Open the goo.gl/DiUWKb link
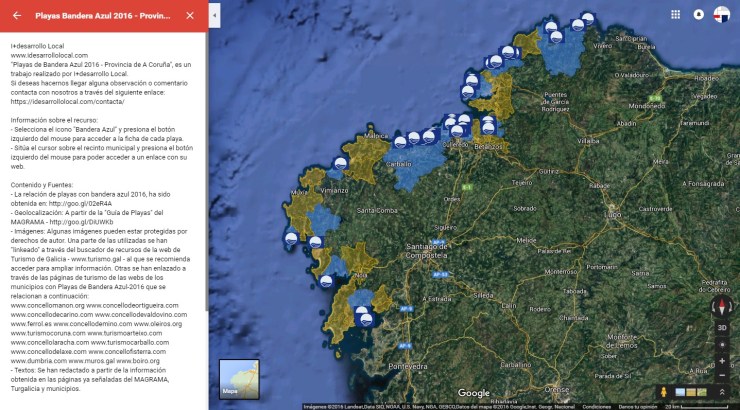 click(81, 222)
